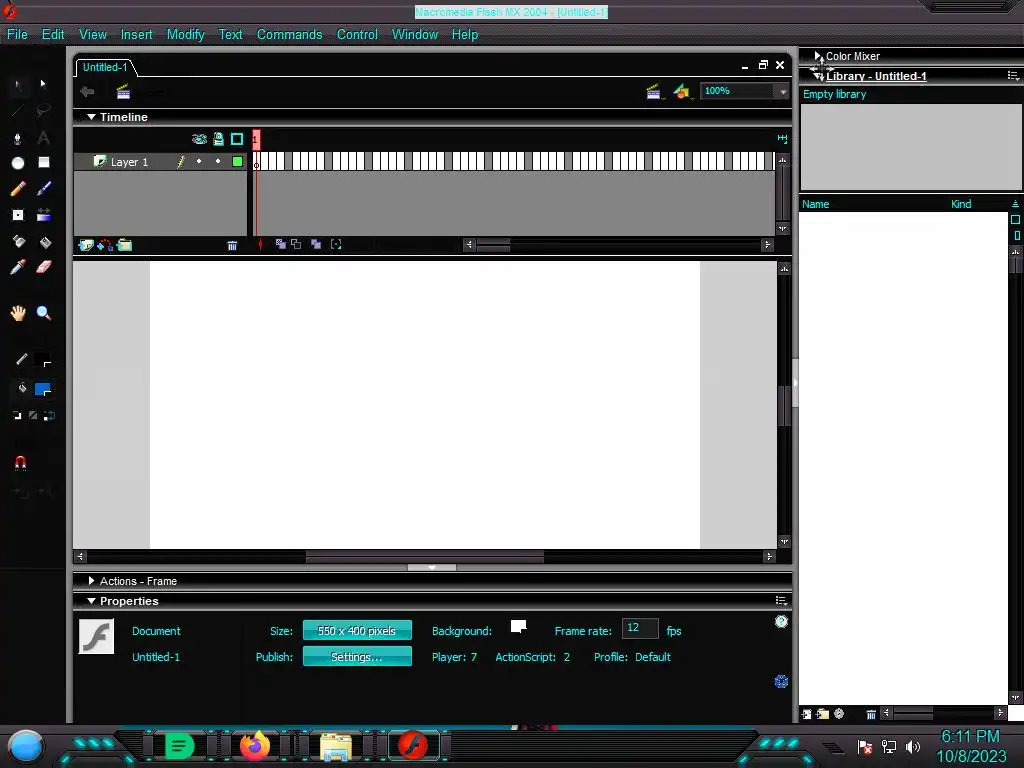Screen dimensions: 1024x768
Task: Select the Ink Bottle tool
Action: (18, 242)
